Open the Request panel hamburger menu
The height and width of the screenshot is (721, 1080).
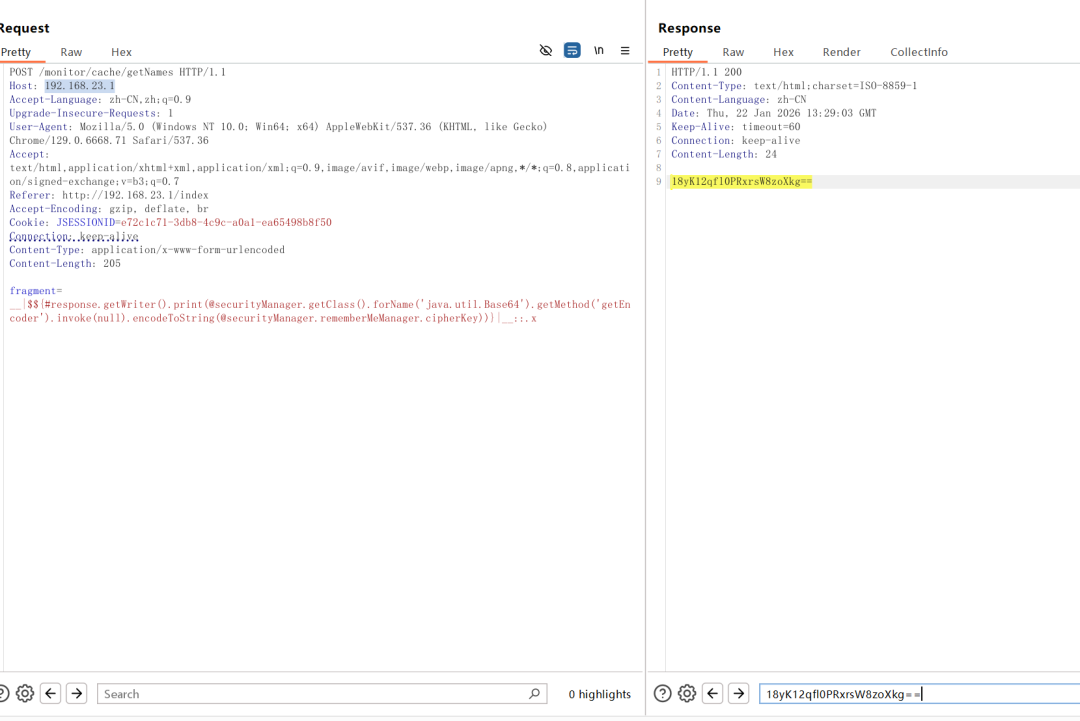coord(625,50)
